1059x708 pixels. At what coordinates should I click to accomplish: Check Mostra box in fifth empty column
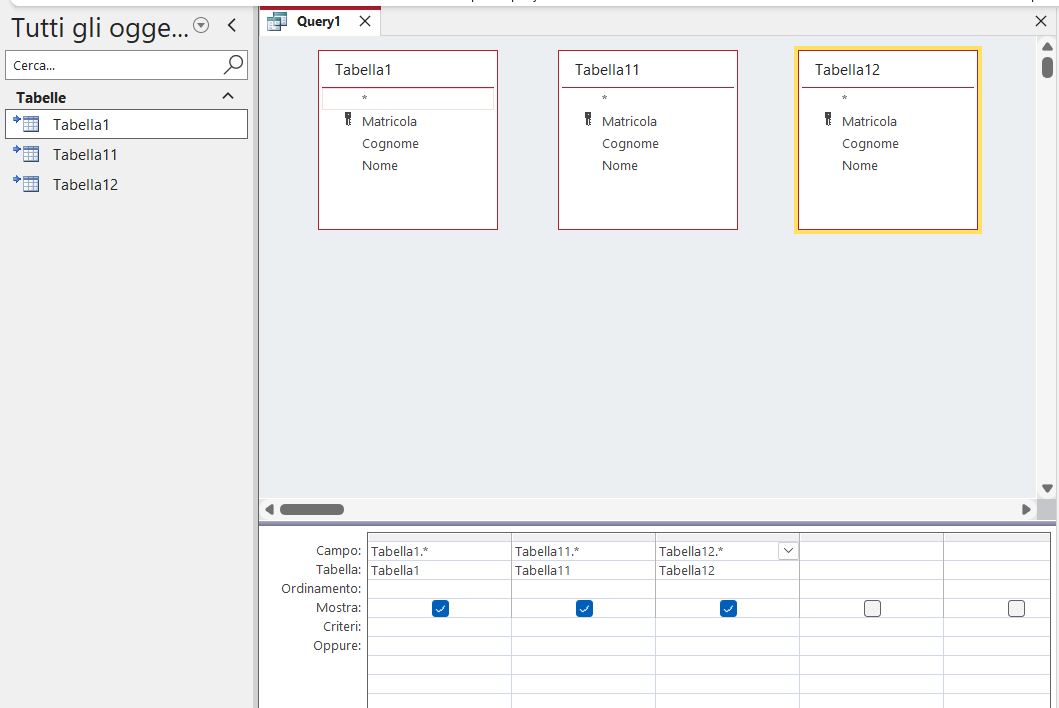1016,608
